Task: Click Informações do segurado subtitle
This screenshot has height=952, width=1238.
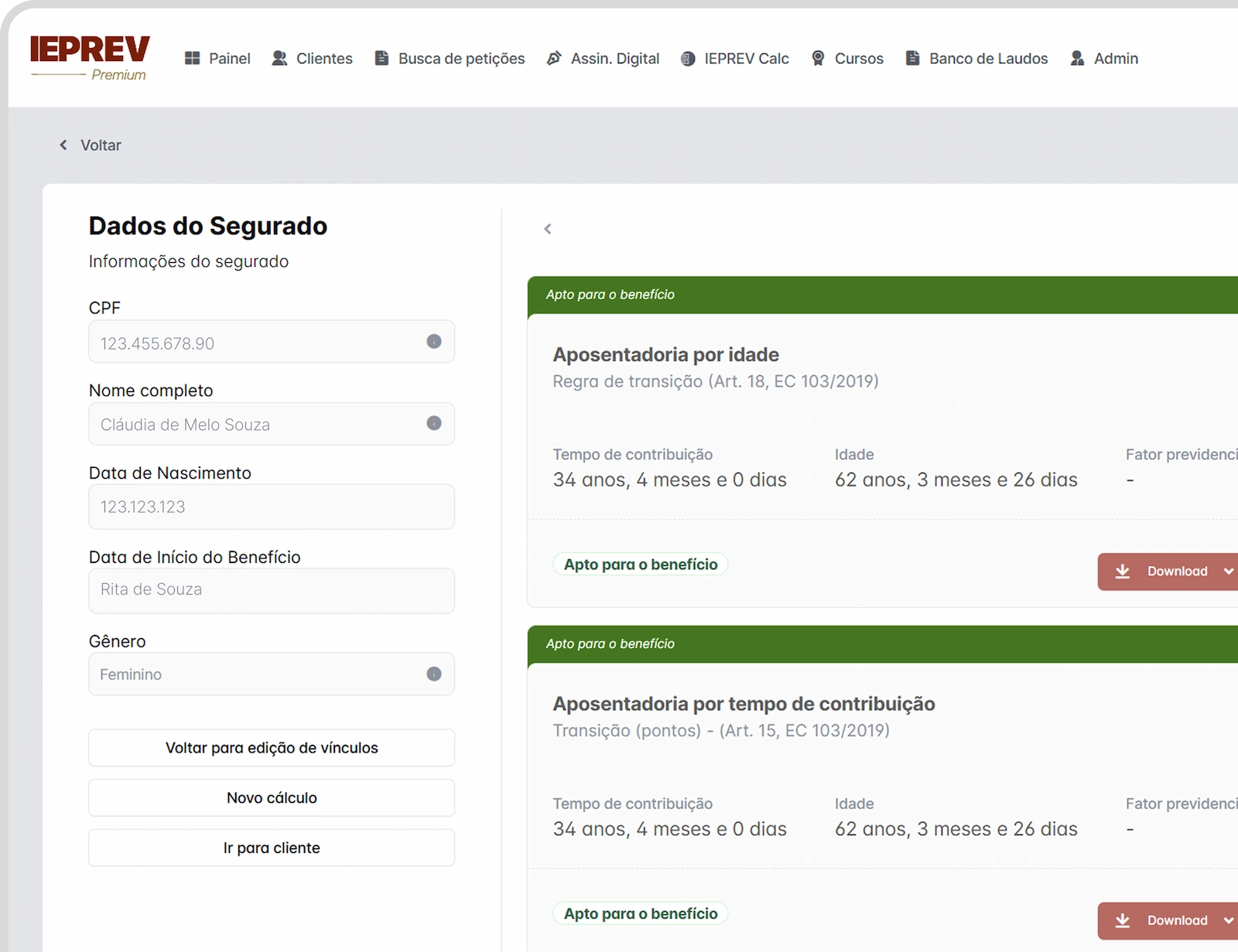Action: tap(189, 261)
